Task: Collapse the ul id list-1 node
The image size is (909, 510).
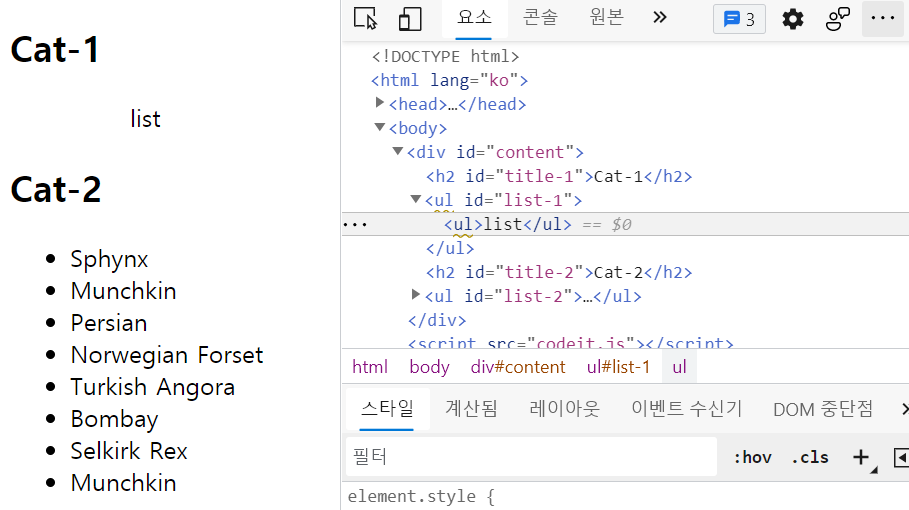Action: [416, 199]
